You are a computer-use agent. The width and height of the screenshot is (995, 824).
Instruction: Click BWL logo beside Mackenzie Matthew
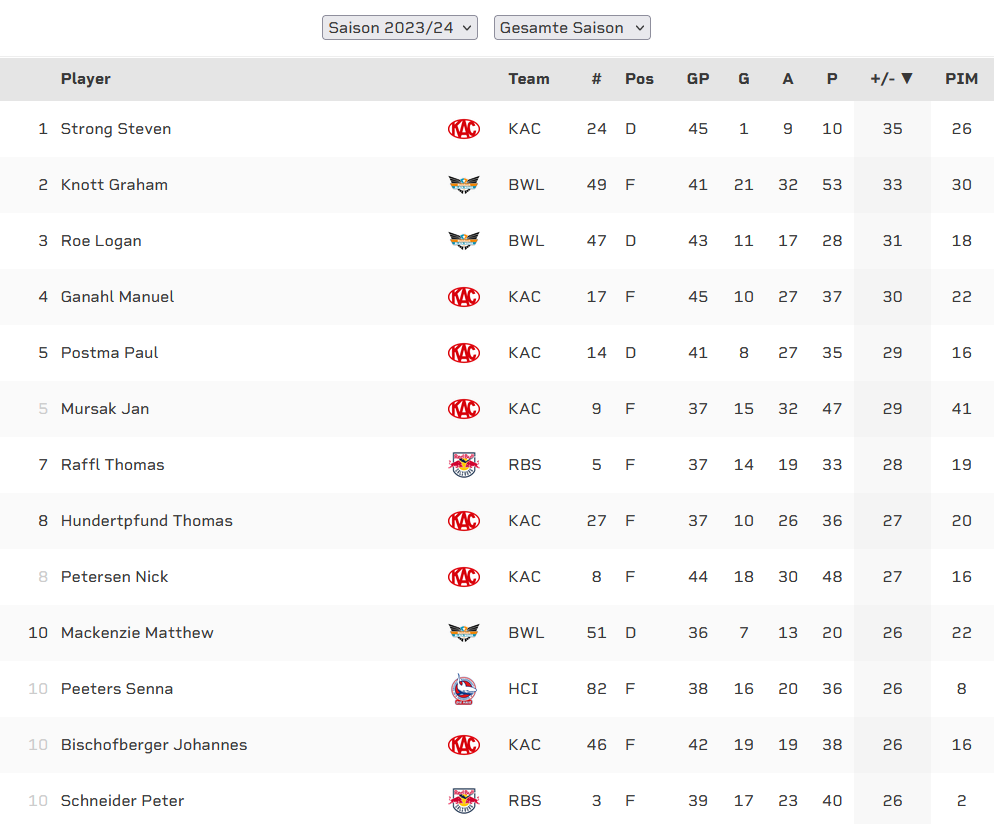pyautogui.click(x=464, y=633)
